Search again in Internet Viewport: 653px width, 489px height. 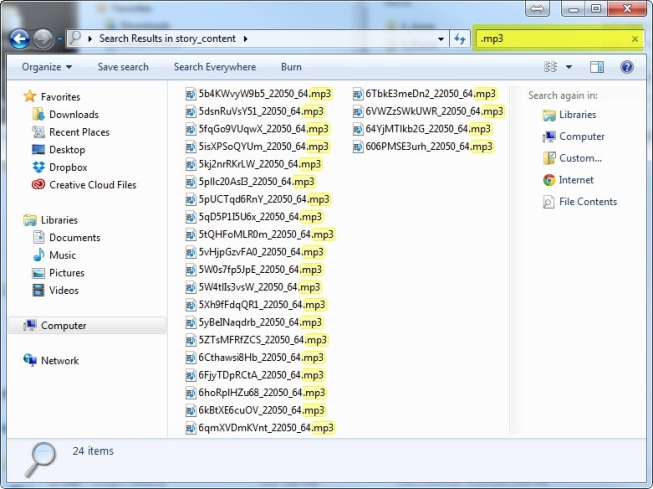[575, 180]
